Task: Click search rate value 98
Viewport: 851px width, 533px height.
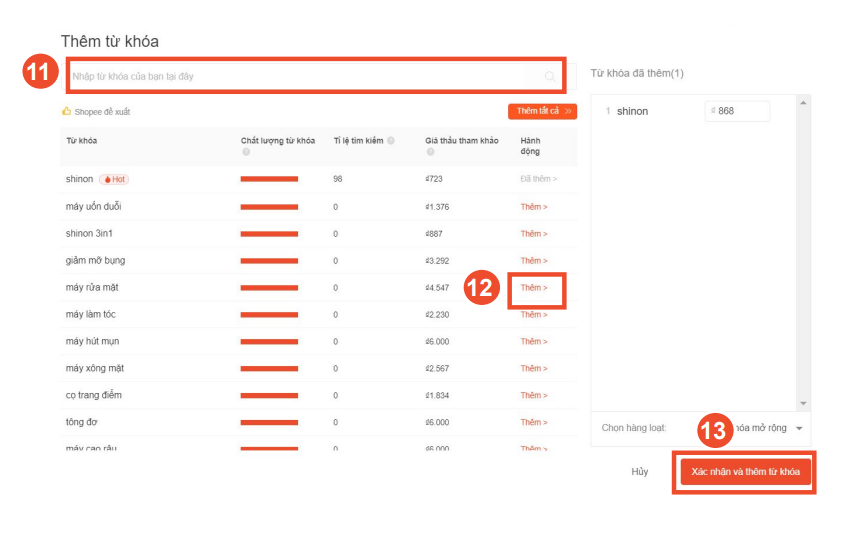Action: point(338,179)
